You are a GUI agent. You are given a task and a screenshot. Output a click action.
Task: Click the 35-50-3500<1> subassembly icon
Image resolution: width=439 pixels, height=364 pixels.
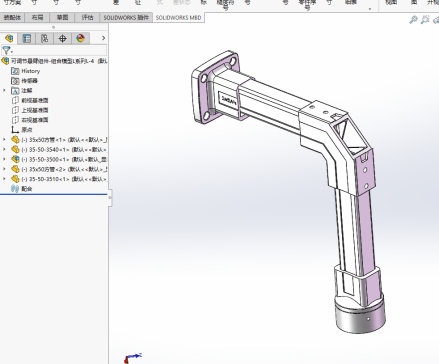click(15, 159)
